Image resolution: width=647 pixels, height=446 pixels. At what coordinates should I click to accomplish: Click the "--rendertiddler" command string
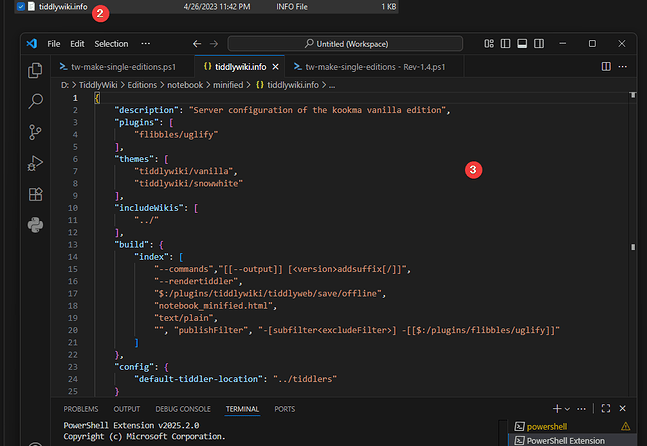196,281
